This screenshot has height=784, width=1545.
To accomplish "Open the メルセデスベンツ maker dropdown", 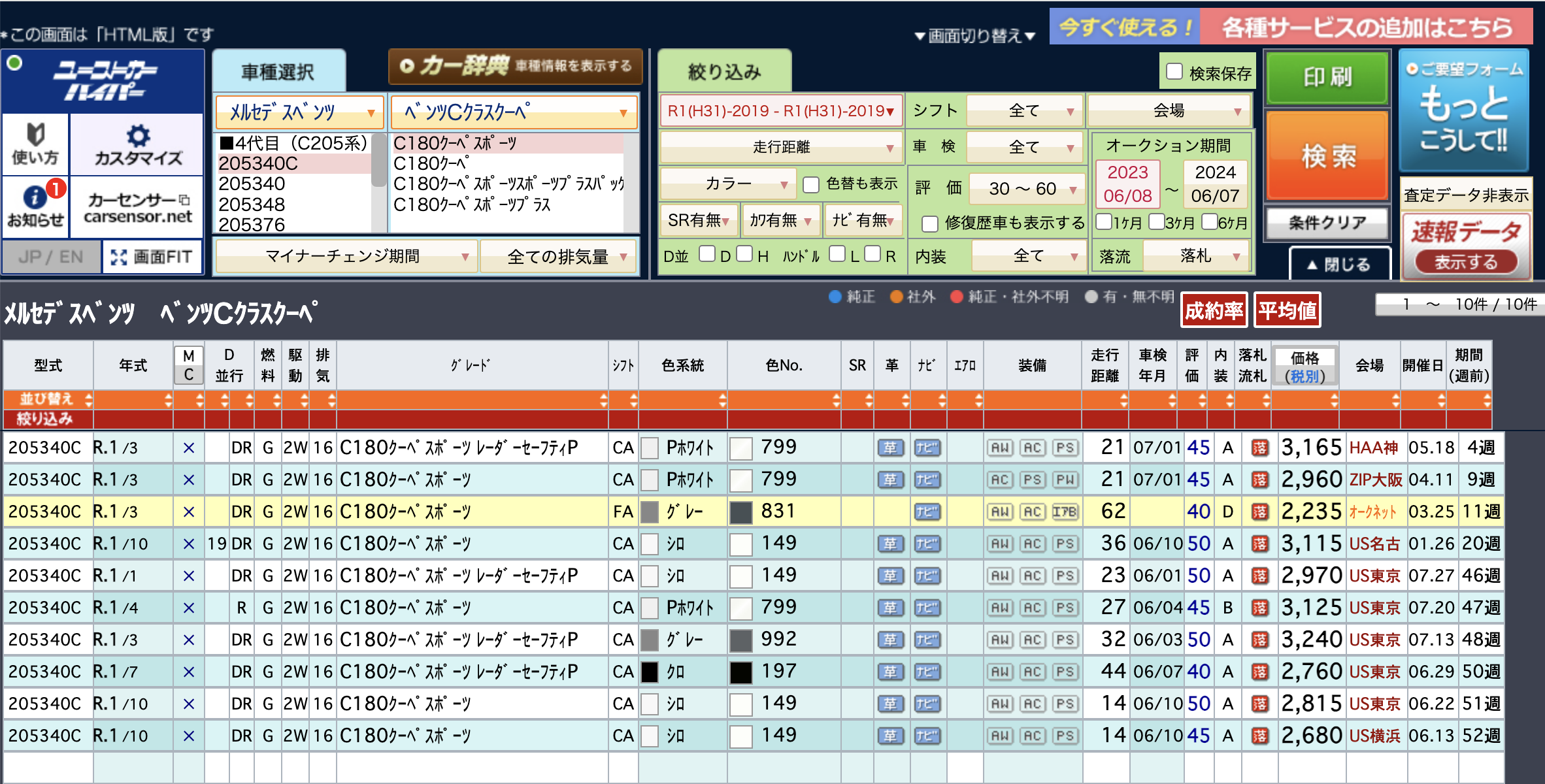I will (x=299, y=112).
